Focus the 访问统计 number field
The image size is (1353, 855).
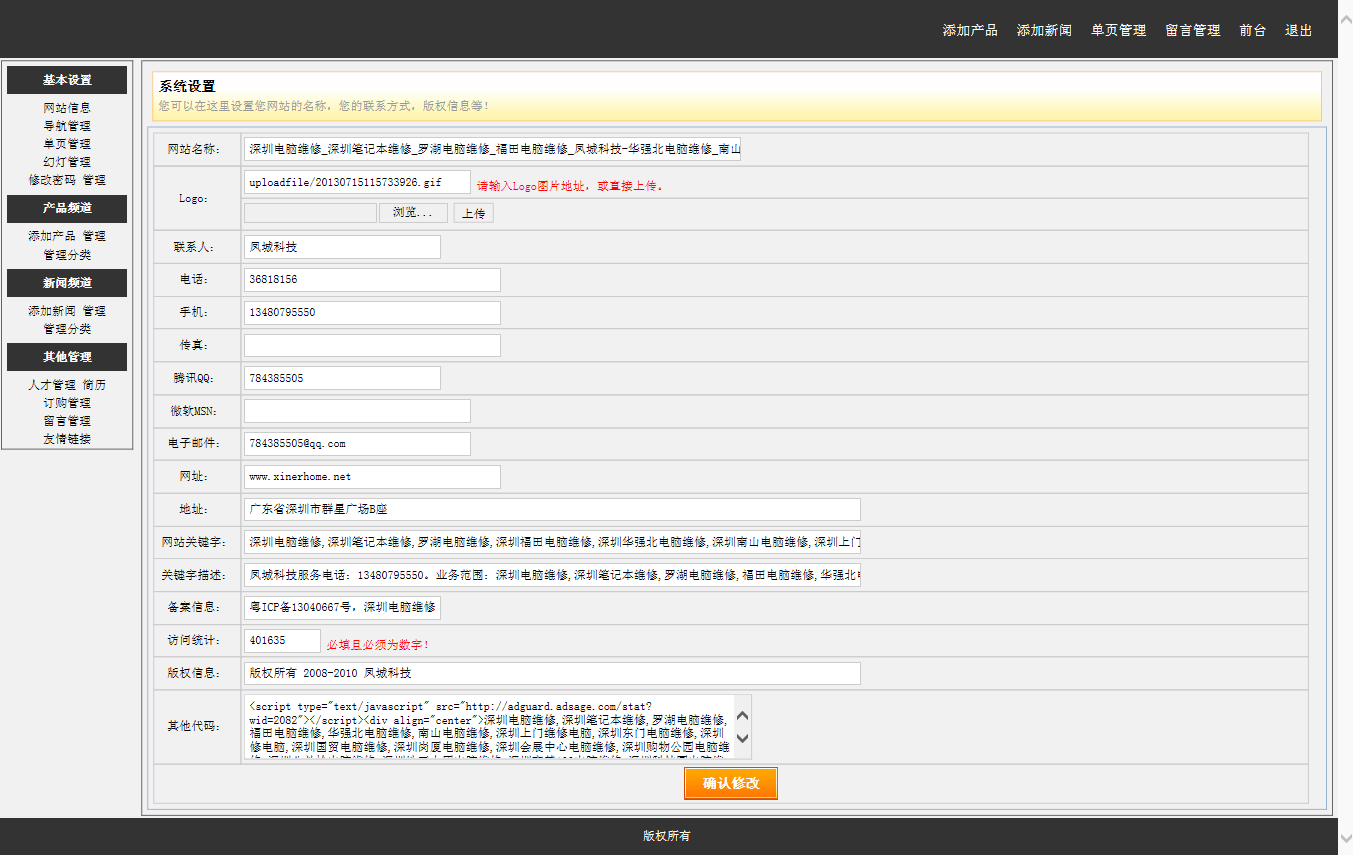[x=282, y=640]
